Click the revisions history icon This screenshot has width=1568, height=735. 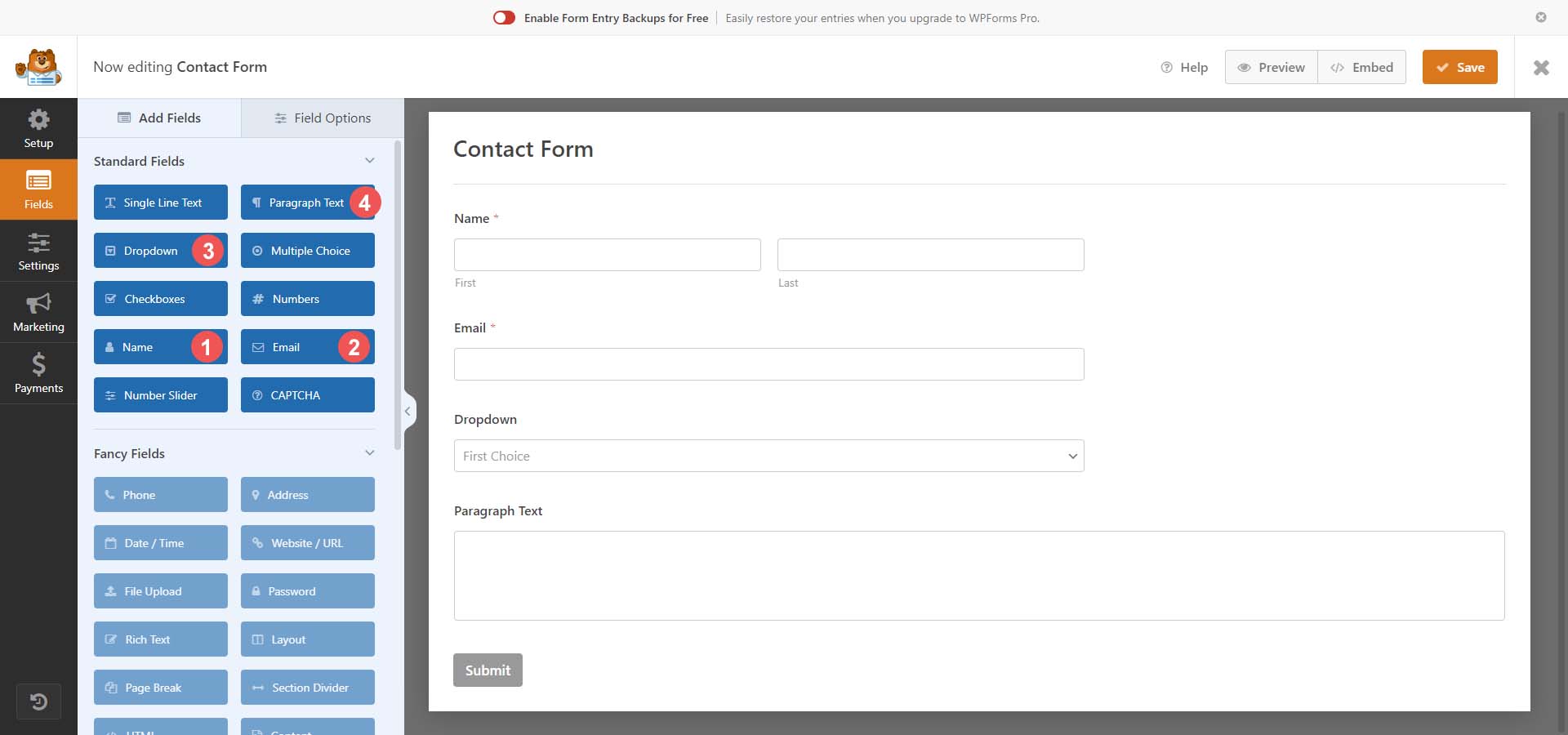coord(38,702)
